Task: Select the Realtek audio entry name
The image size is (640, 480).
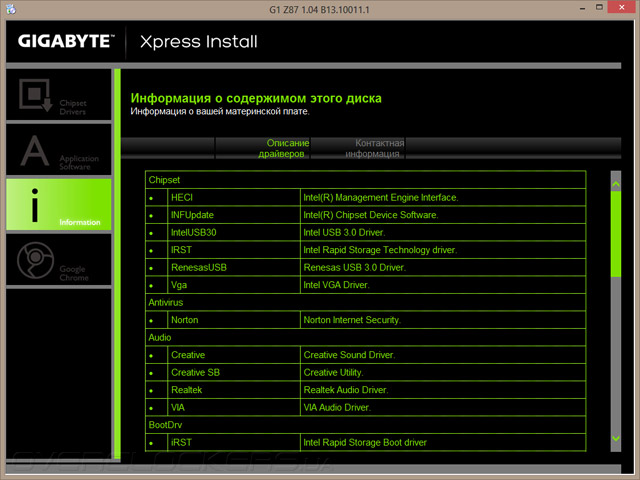Action: [x=187, y=390]
